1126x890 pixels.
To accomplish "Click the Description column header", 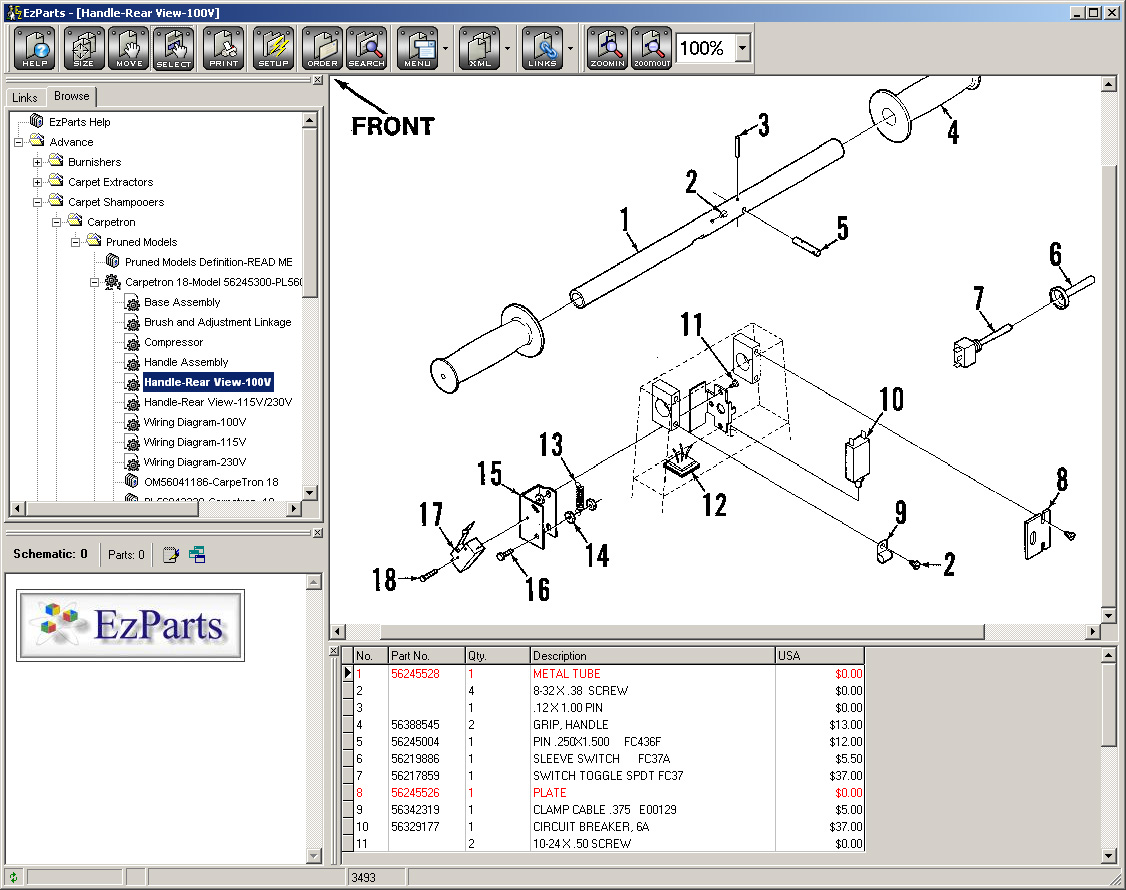I will click(x=652, y=656).
